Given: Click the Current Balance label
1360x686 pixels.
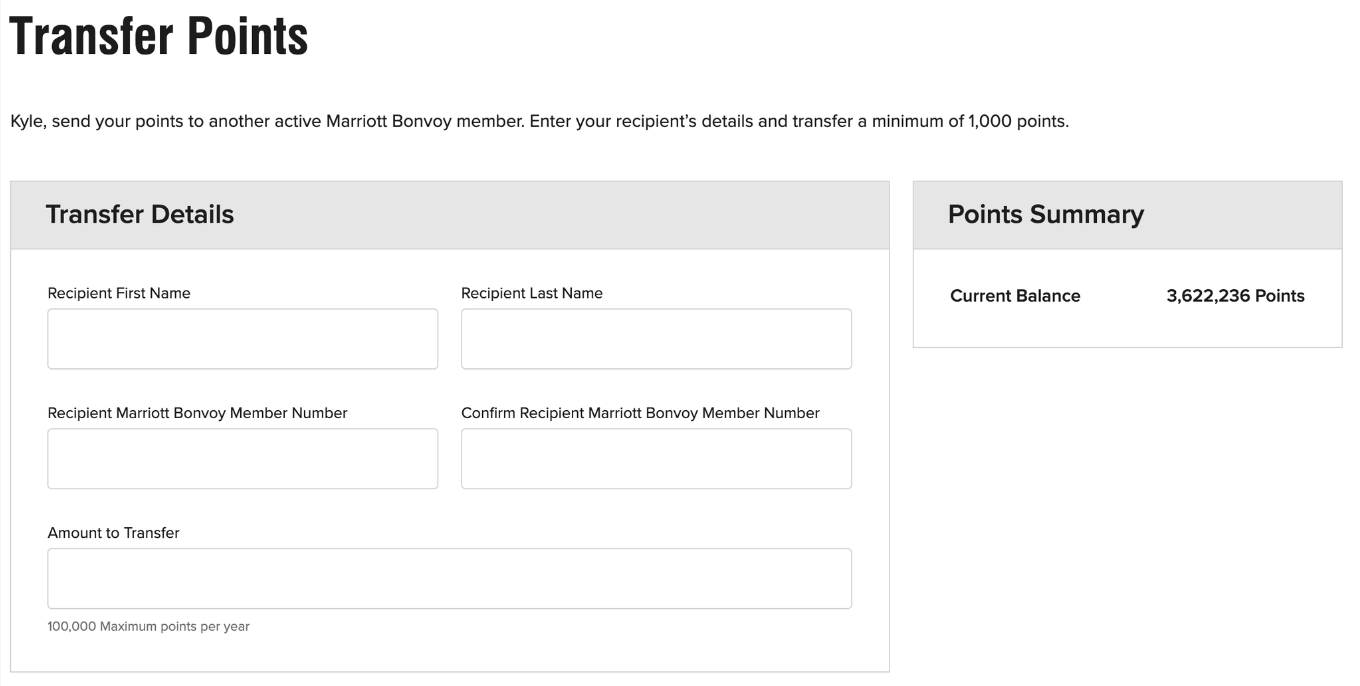Looking at the screenshot, I should (1015, 296).
